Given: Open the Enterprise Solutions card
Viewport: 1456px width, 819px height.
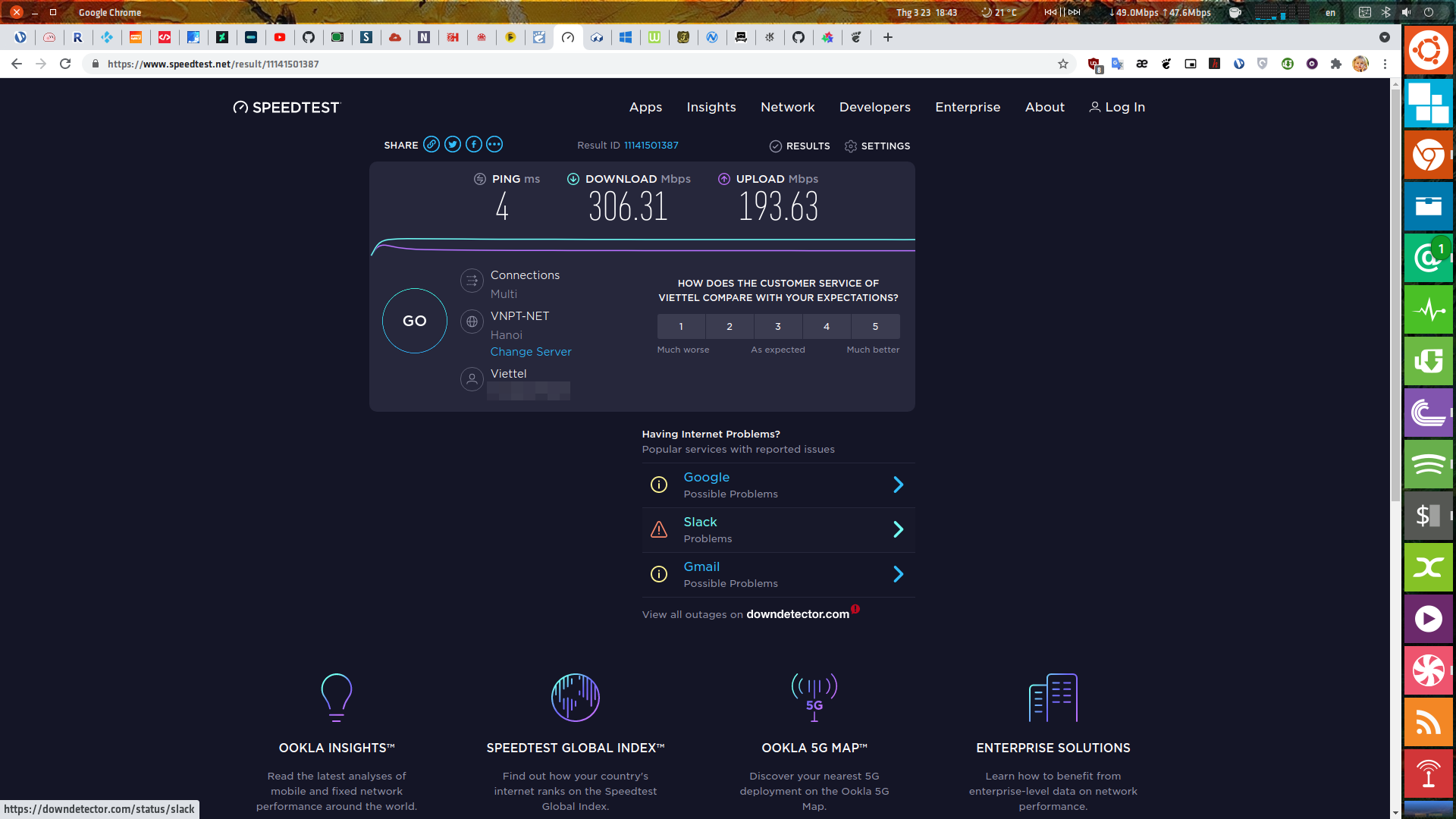Looking at the screenshot, I should (x=1053, y=742).
